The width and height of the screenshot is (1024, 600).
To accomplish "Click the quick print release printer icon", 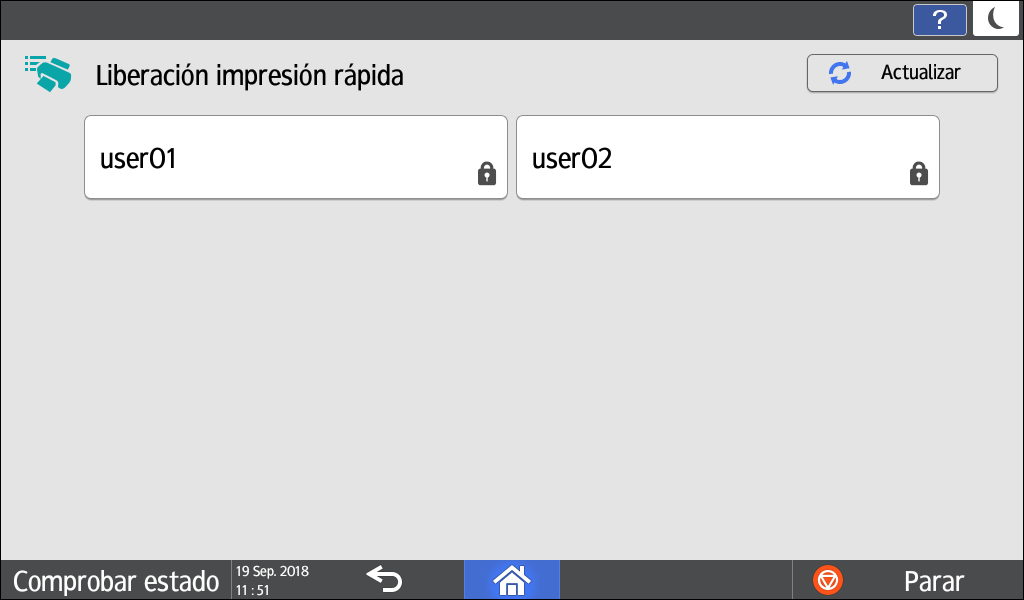I will tap(48, 74).
